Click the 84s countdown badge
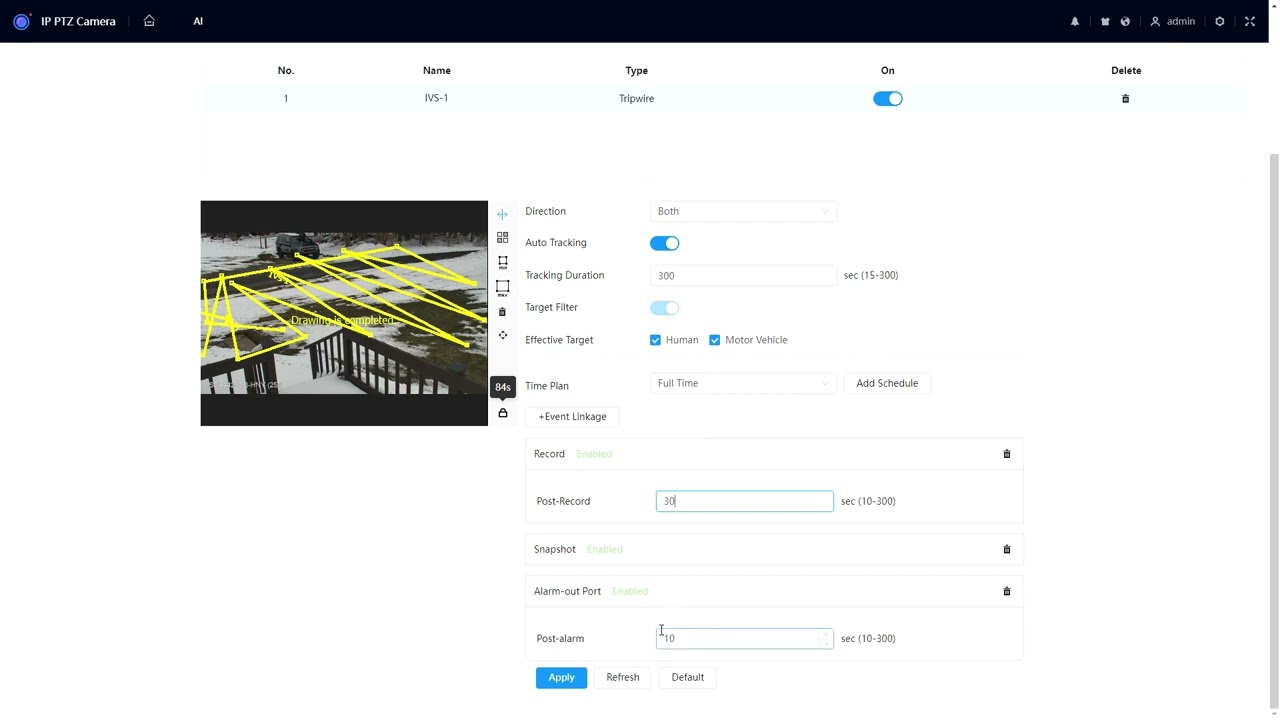This screenshot has height=720, width=1280. (x=502, y=387)
